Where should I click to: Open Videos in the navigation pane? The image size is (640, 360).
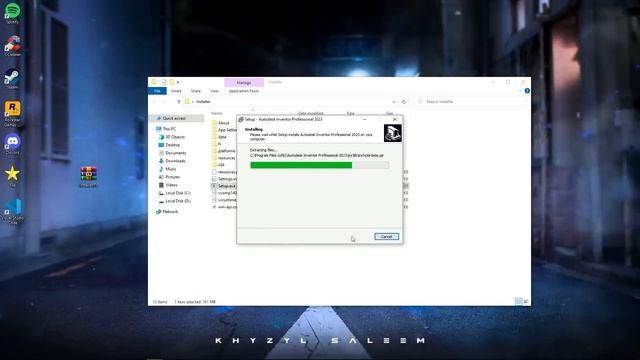pyautogui.click(x=168, y=185)
